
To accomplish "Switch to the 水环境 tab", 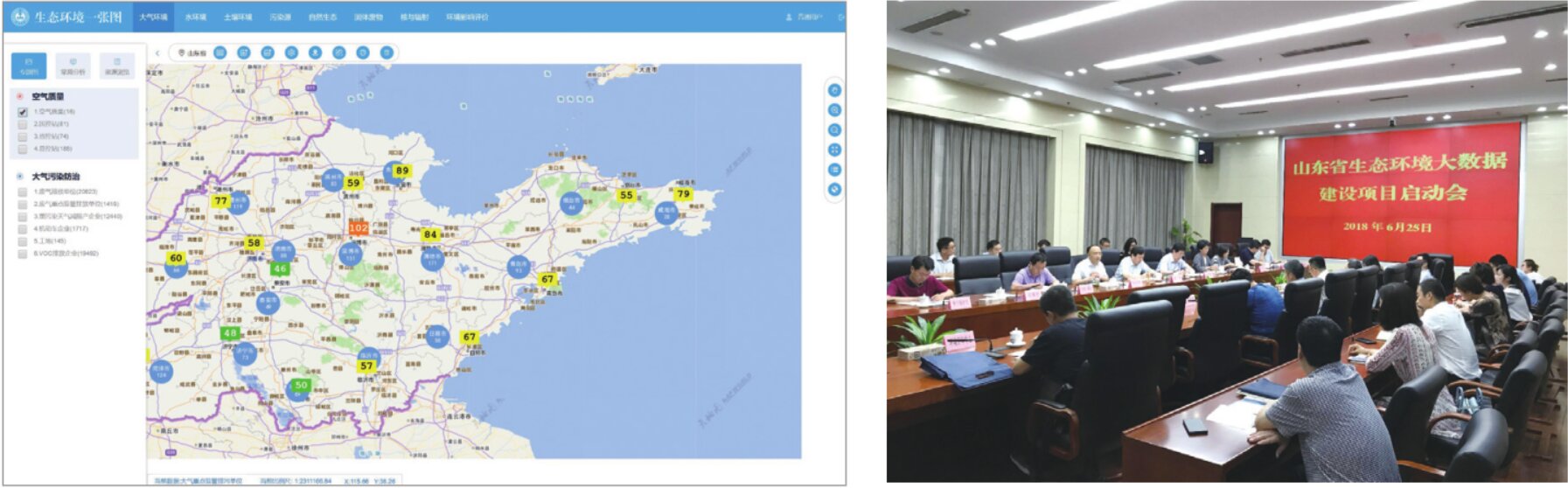I will click(x=196, y=17).
